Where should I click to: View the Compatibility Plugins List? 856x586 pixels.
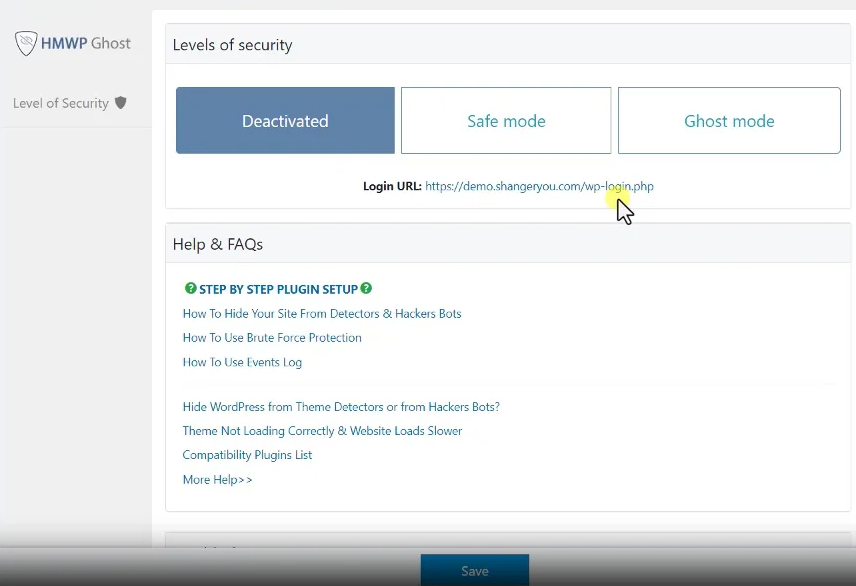247,454
